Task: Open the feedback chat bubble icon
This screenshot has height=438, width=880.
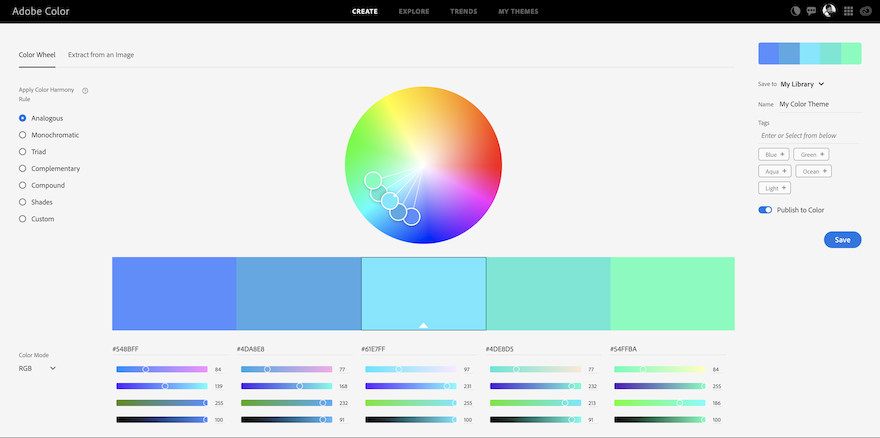Action: [x=812, y=11]
